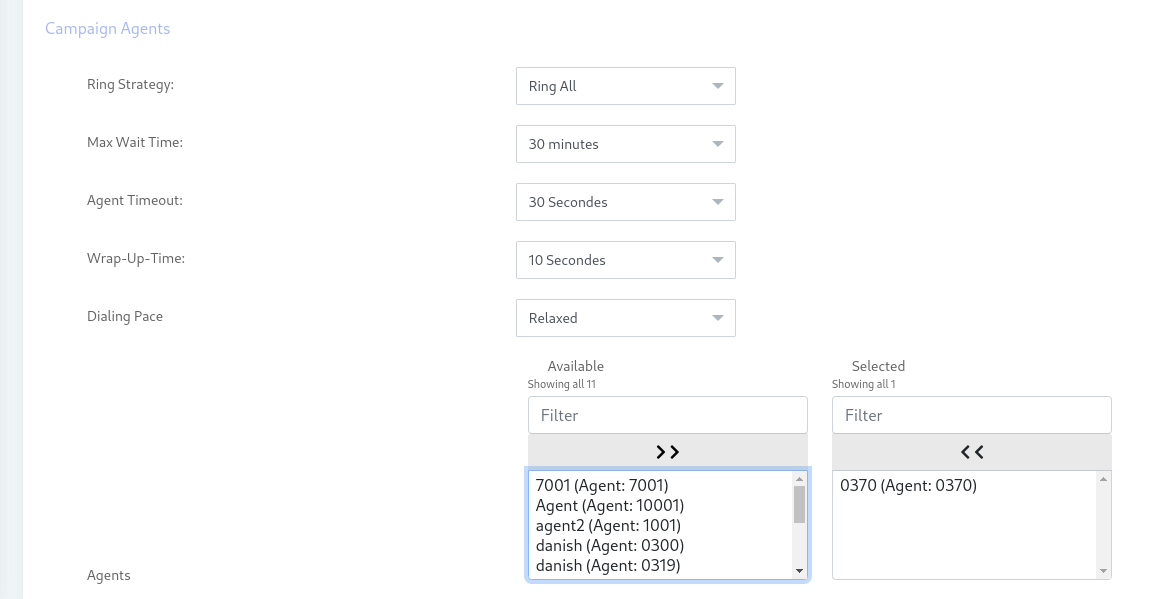This screenshot has width=1153, height=599.
Task: Pick danish (Agent: 0319) entry
Action: (608, 566)
